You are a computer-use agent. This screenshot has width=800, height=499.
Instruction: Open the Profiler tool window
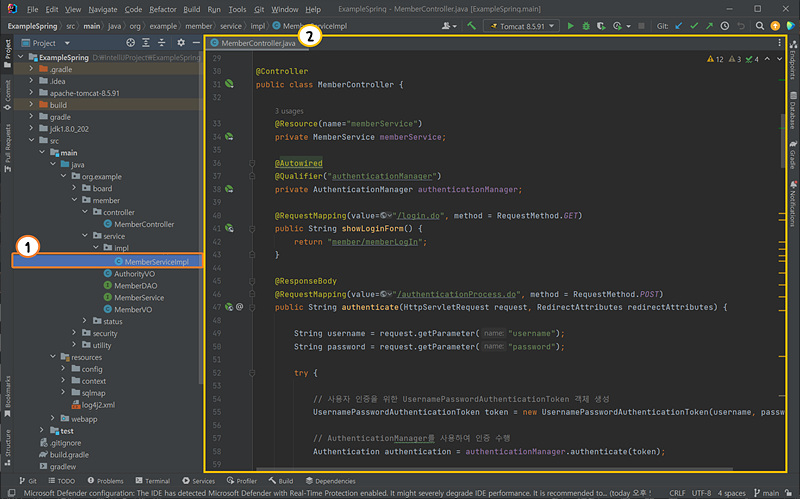click(x=242, y=481)
